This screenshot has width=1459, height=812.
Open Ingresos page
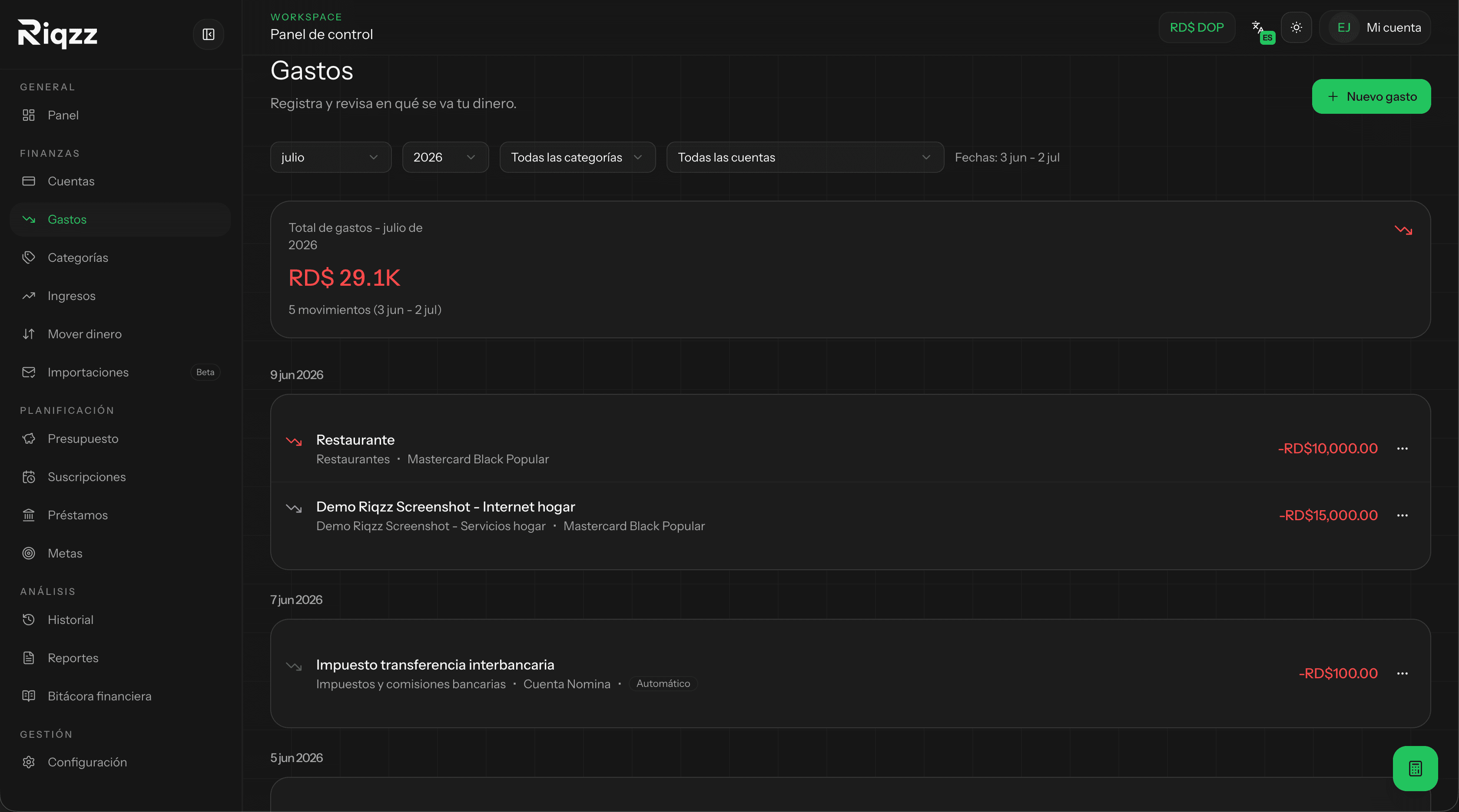pos(120,296)
